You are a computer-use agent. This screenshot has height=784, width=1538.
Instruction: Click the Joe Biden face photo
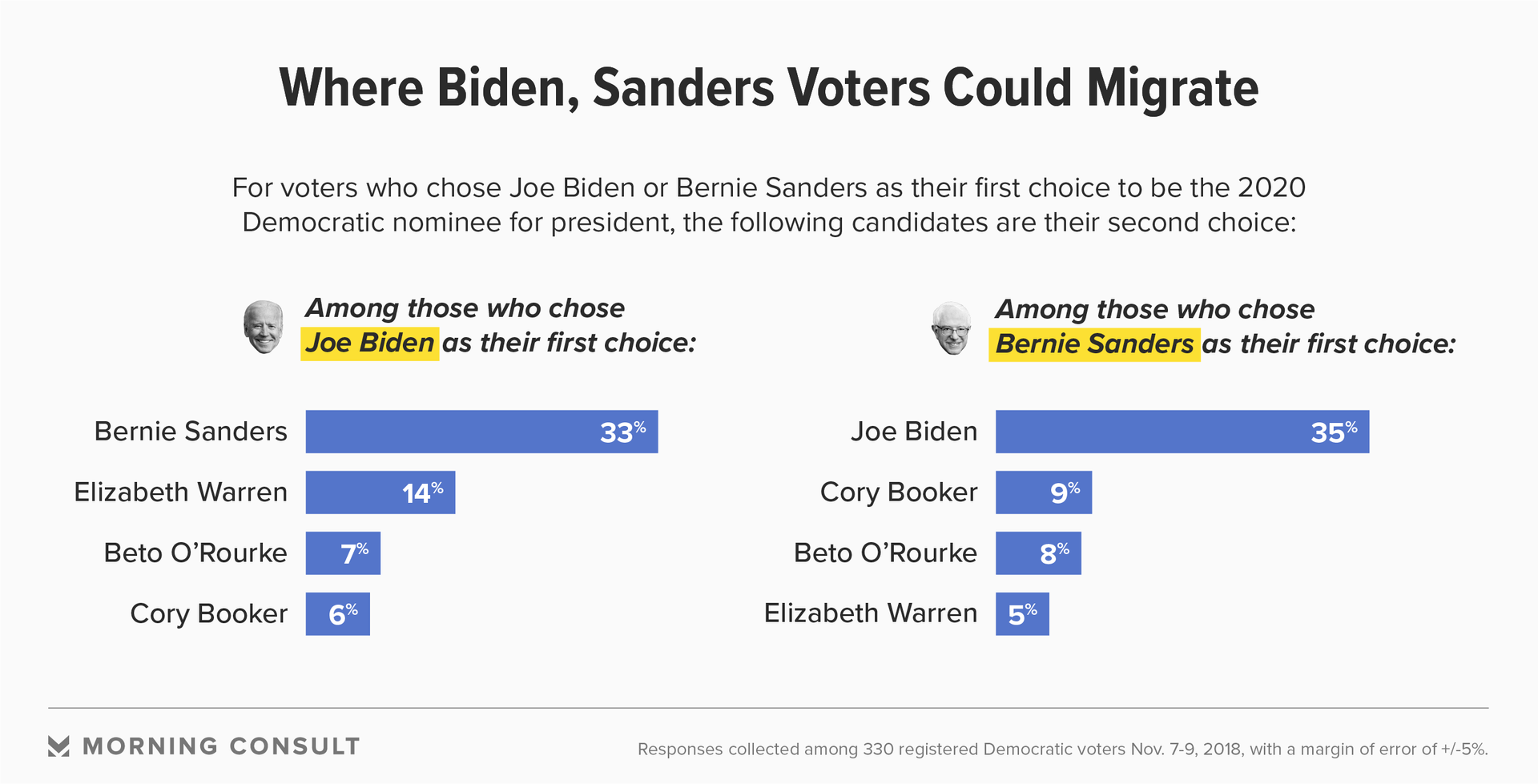click(x=264, y=327)
